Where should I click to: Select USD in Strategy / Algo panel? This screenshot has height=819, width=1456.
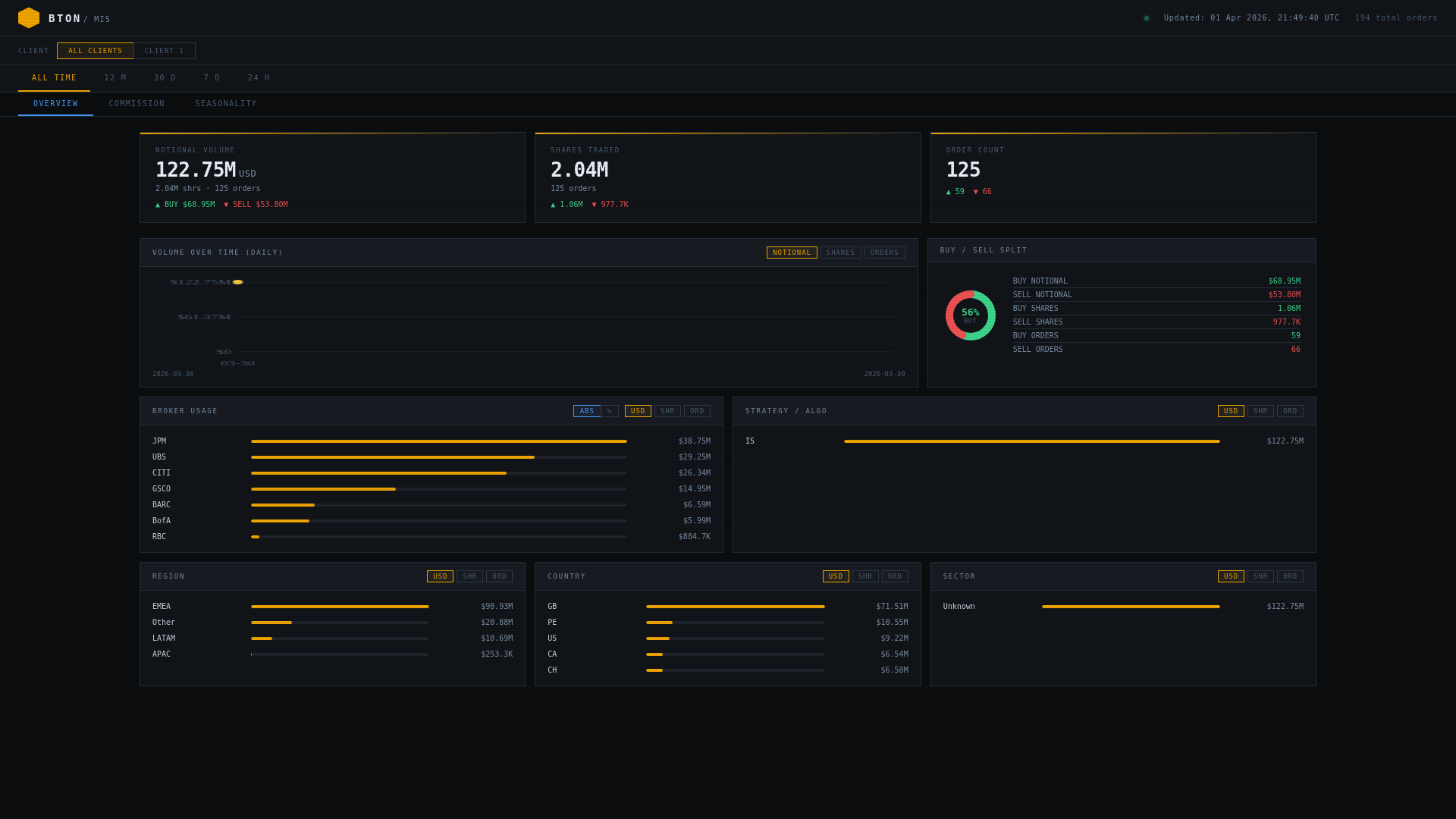tap(1231, 411)
